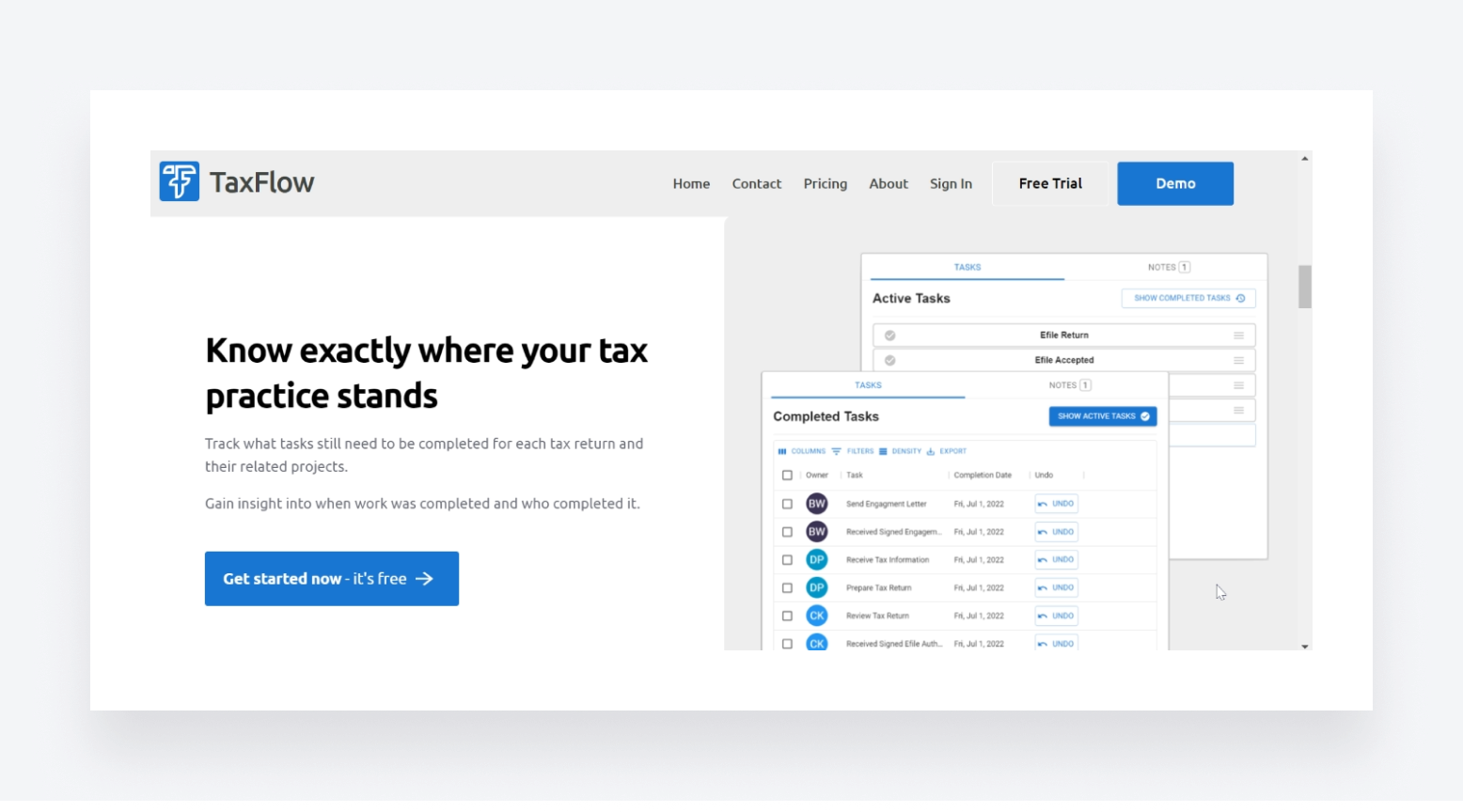Click the TaxFlow logo icon

[x=180, y=181]
